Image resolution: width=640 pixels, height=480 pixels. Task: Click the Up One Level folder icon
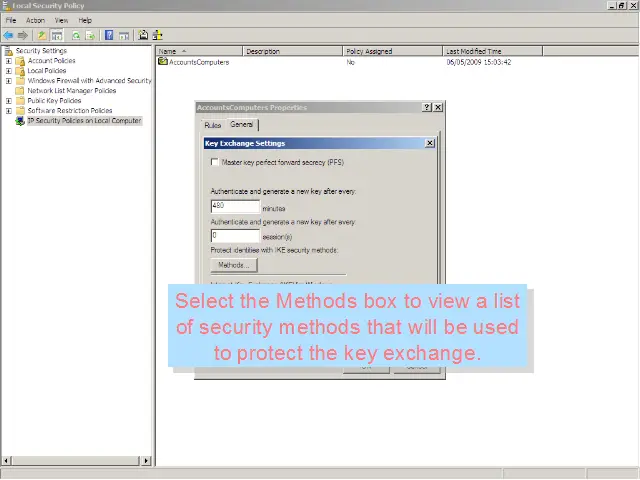click(42, 35)
